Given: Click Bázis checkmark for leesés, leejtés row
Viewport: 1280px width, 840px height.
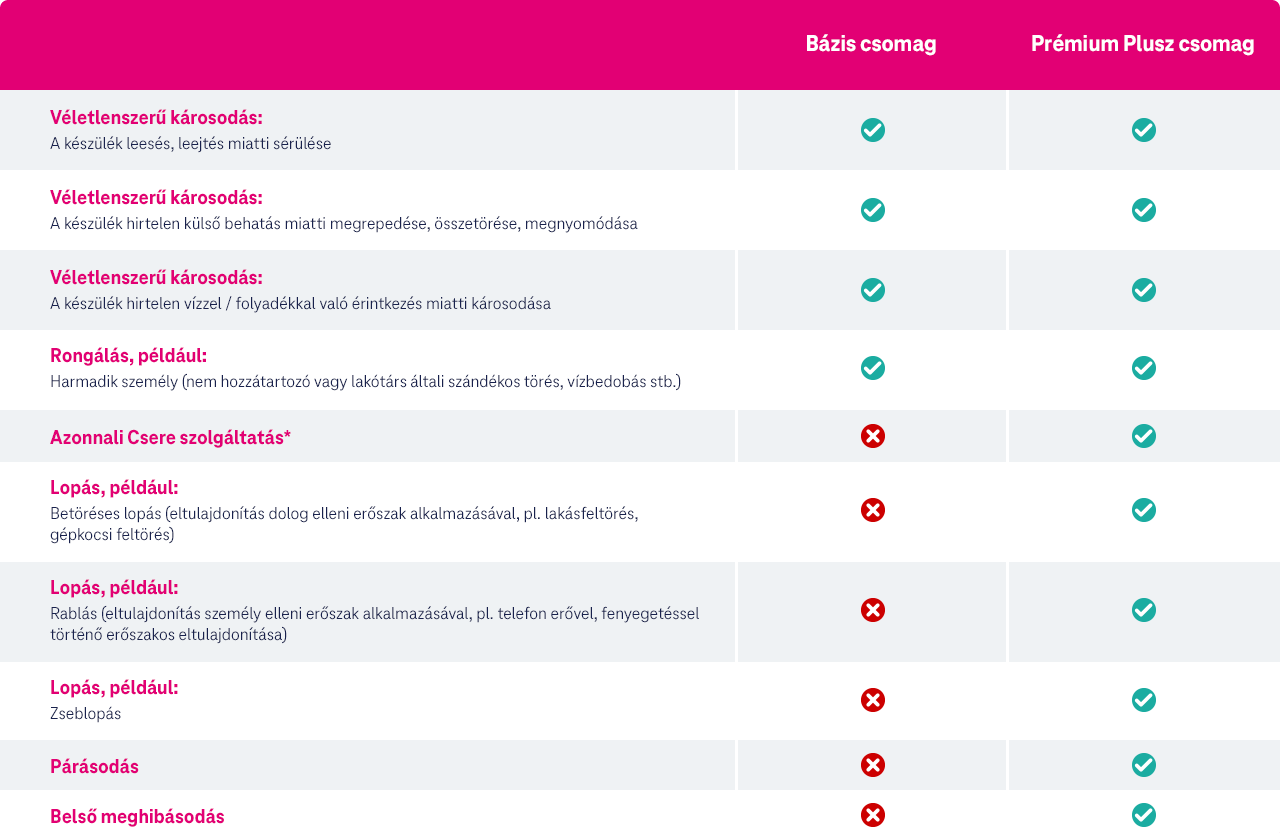Looking at the screenshot, I should pyautogui.click(x=873, y=130).
